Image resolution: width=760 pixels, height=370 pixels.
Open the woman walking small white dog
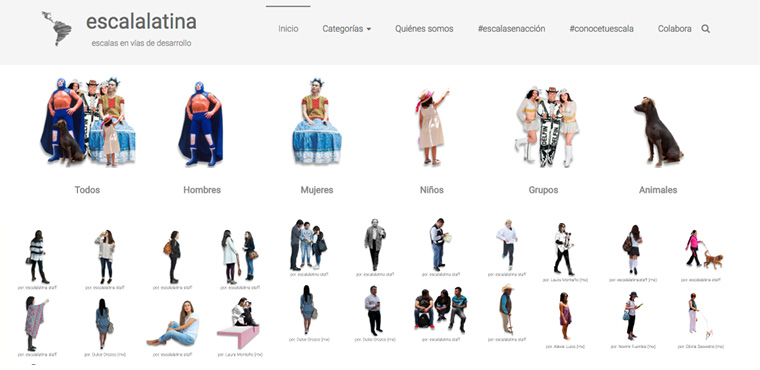tap(700, 316)
